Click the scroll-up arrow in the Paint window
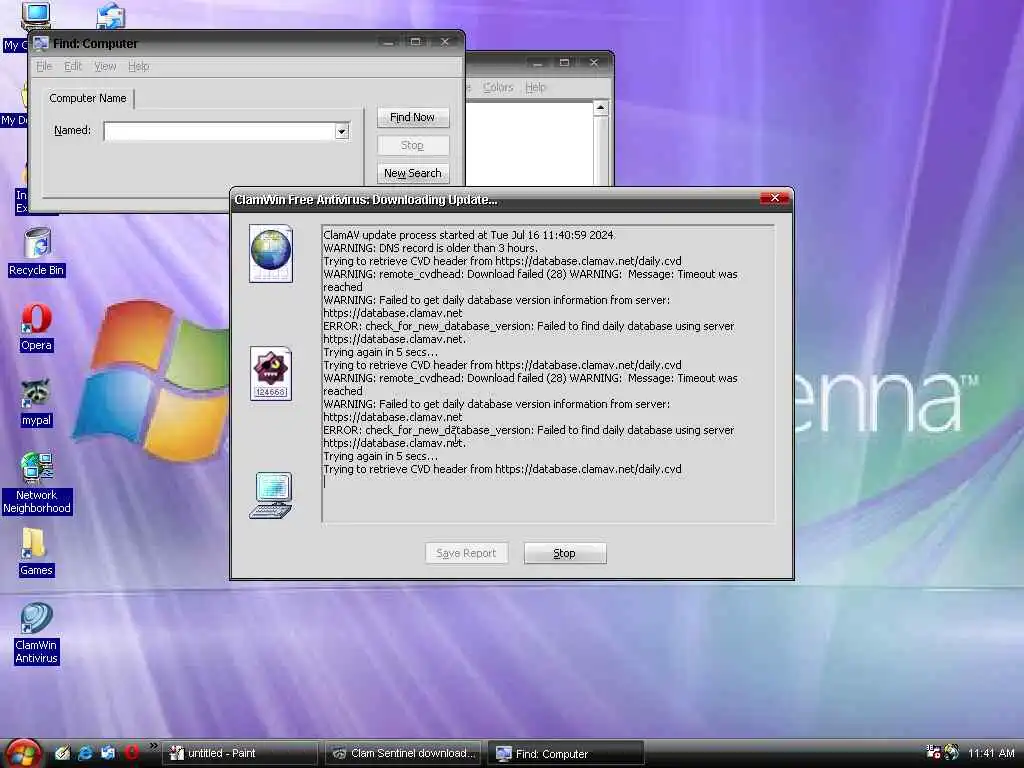This screenshot has width=1024, height=768. pos(601,108)
